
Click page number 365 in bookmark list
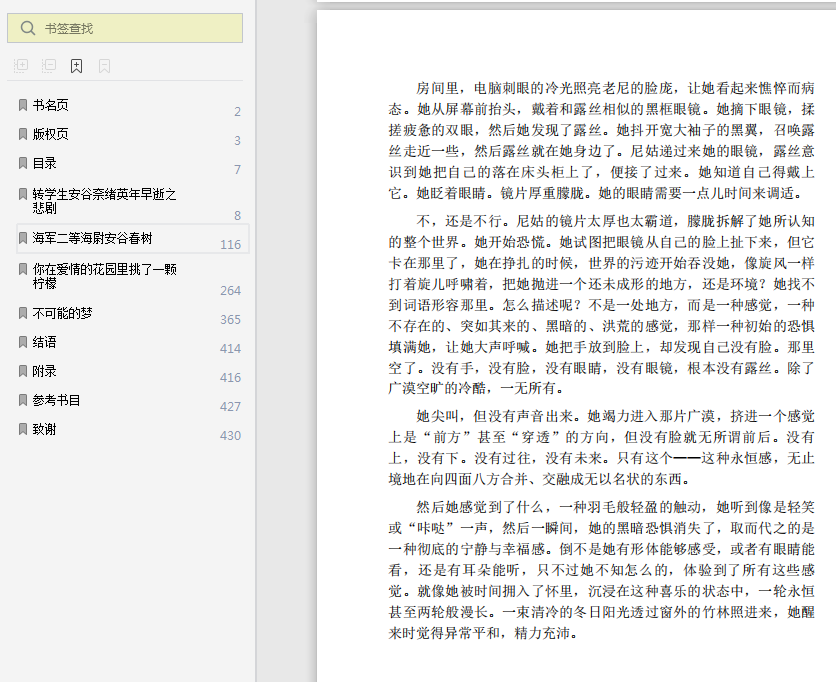(230, 319)
